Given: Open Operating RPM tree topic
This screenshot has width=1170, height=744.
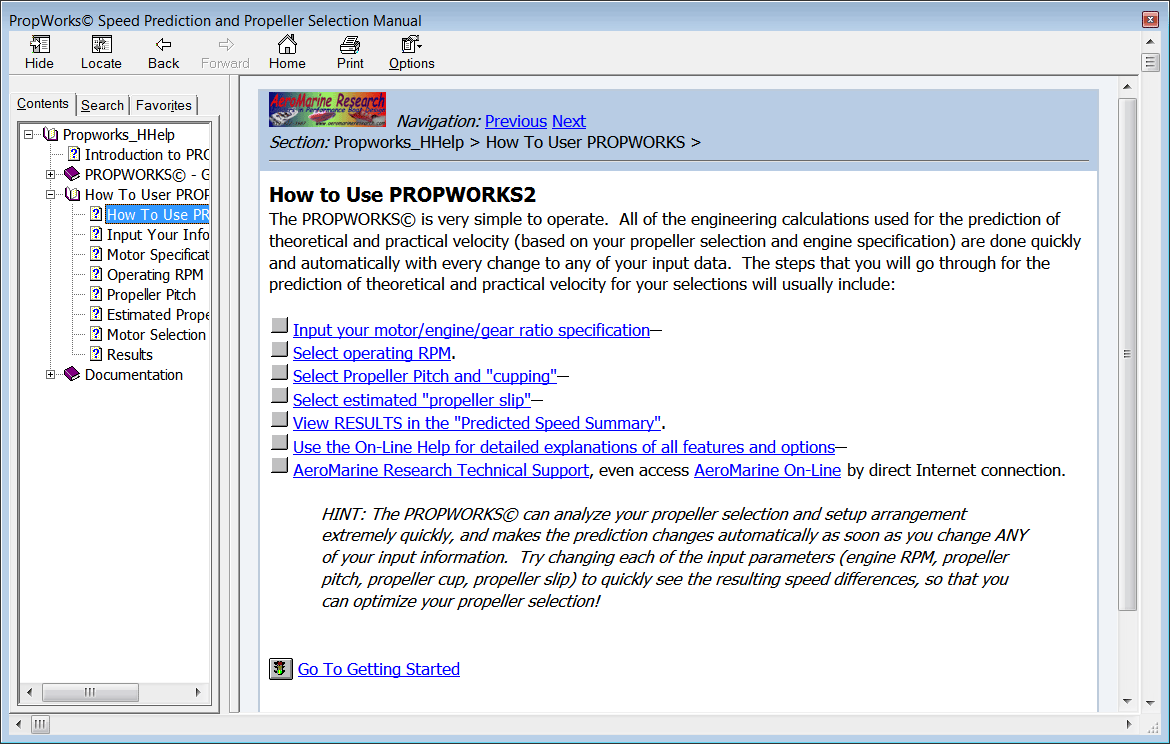Looking at the screenshot, I should (155, 275).
